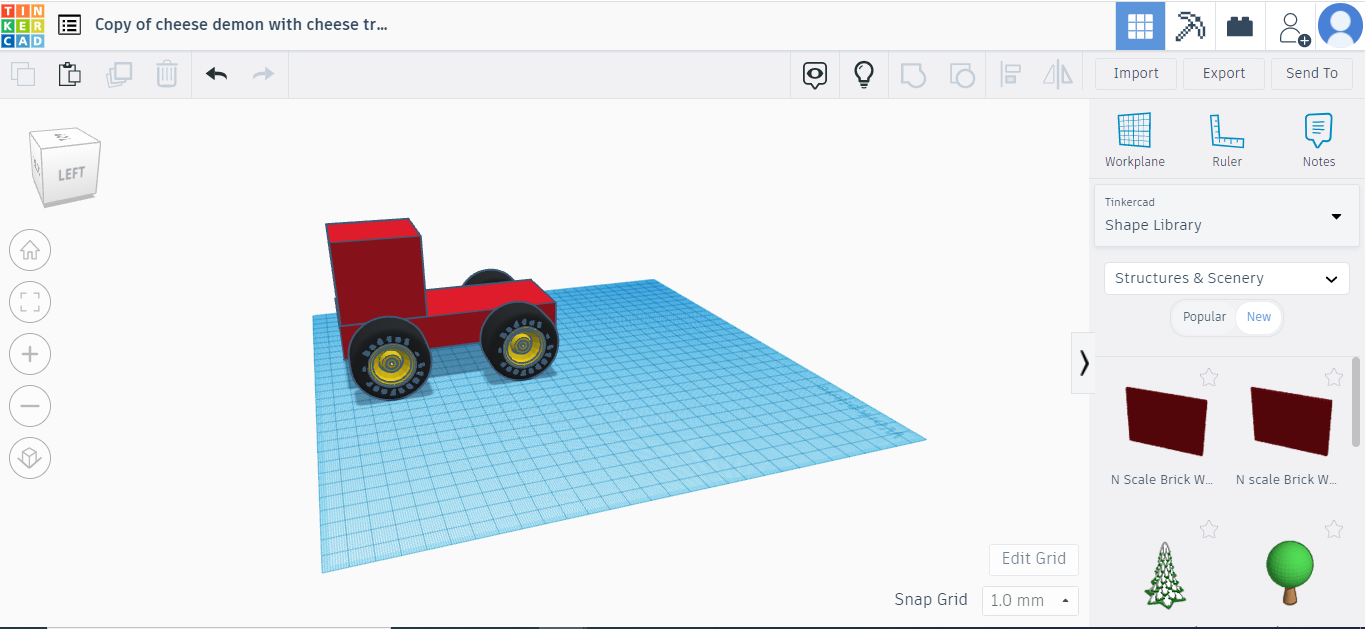
Task: Undo the last action
Action: (216, 74)
